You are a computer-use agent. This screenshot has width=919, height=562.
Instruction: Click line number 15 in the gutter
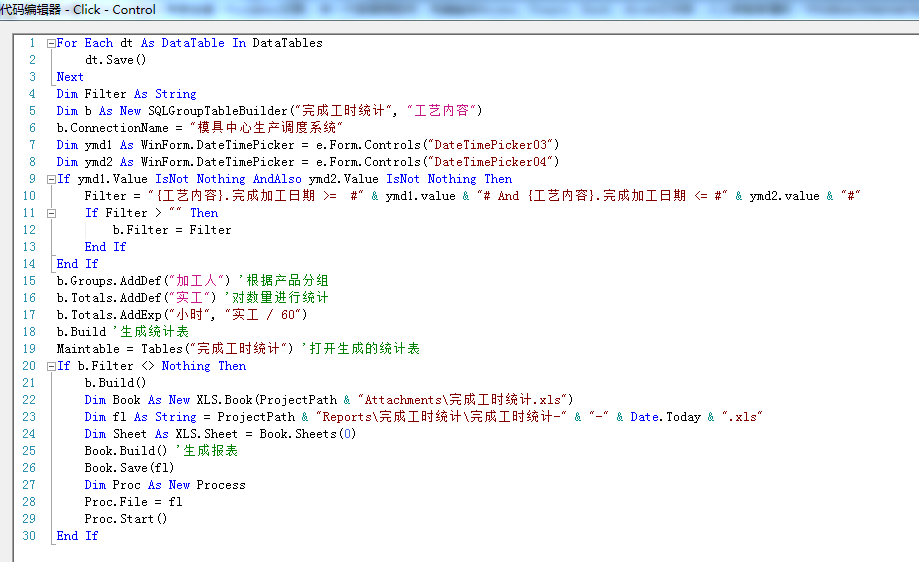click(x=29, y=281)
